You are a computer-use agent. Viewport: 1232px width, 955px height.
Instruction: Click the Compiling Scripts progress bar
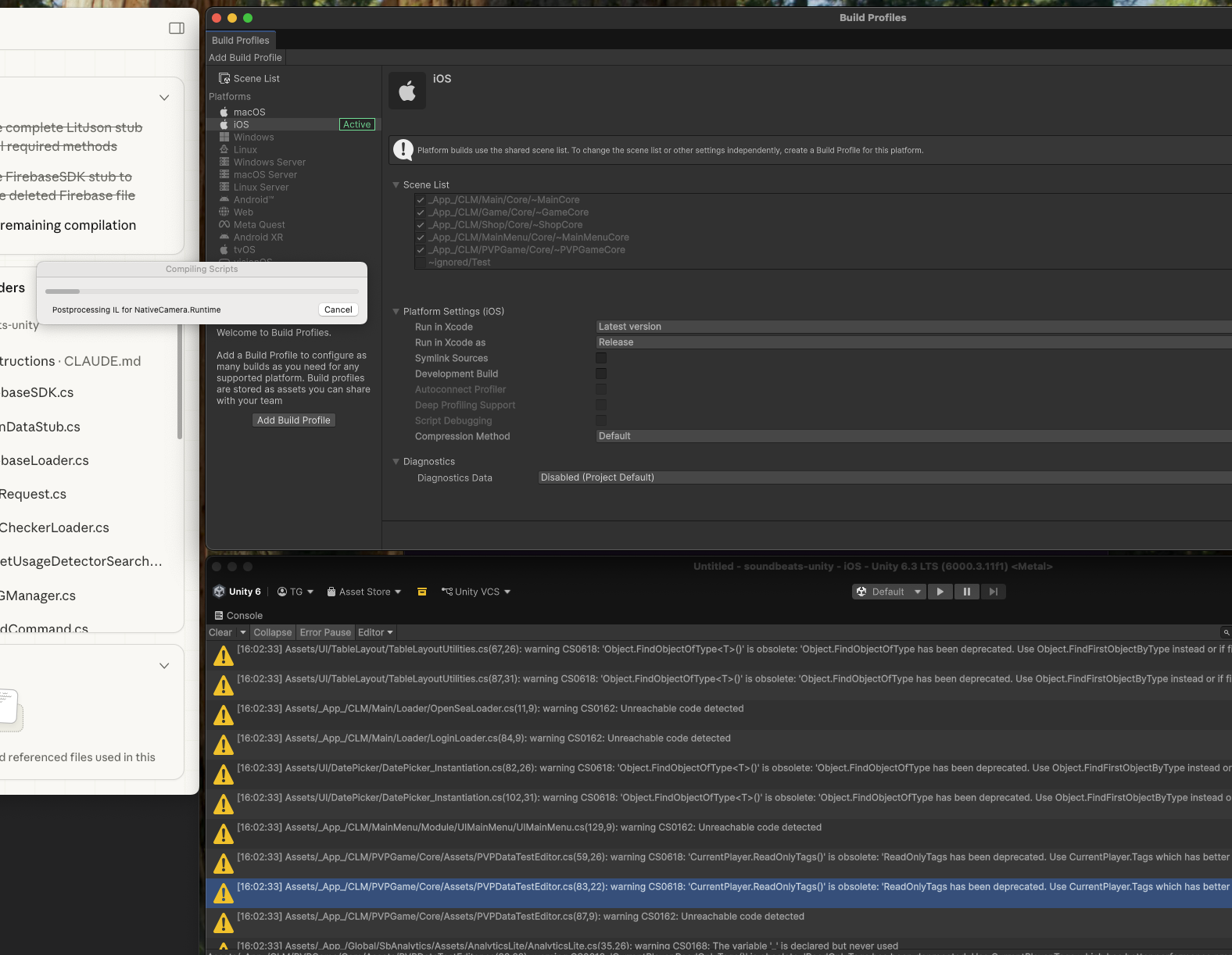(202, 292)
